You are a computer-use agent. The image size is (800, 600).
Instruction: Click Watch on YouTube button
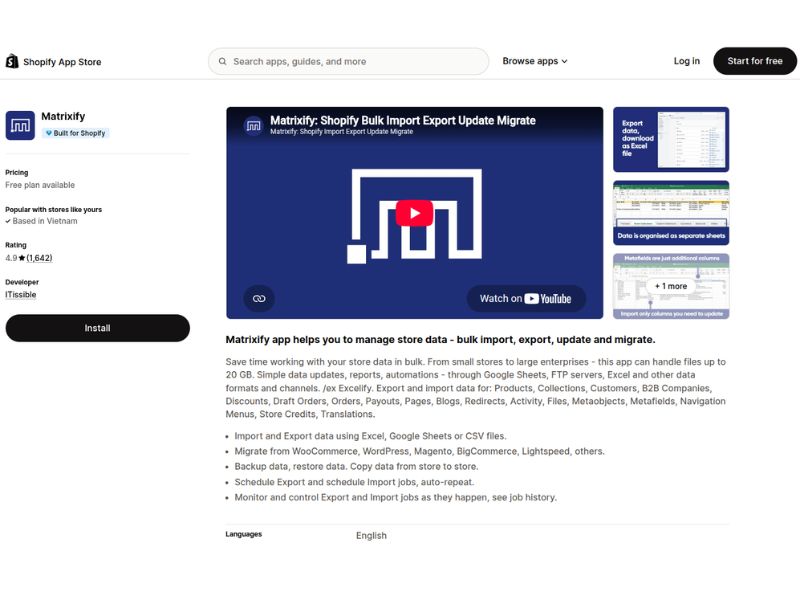point(526,298)
